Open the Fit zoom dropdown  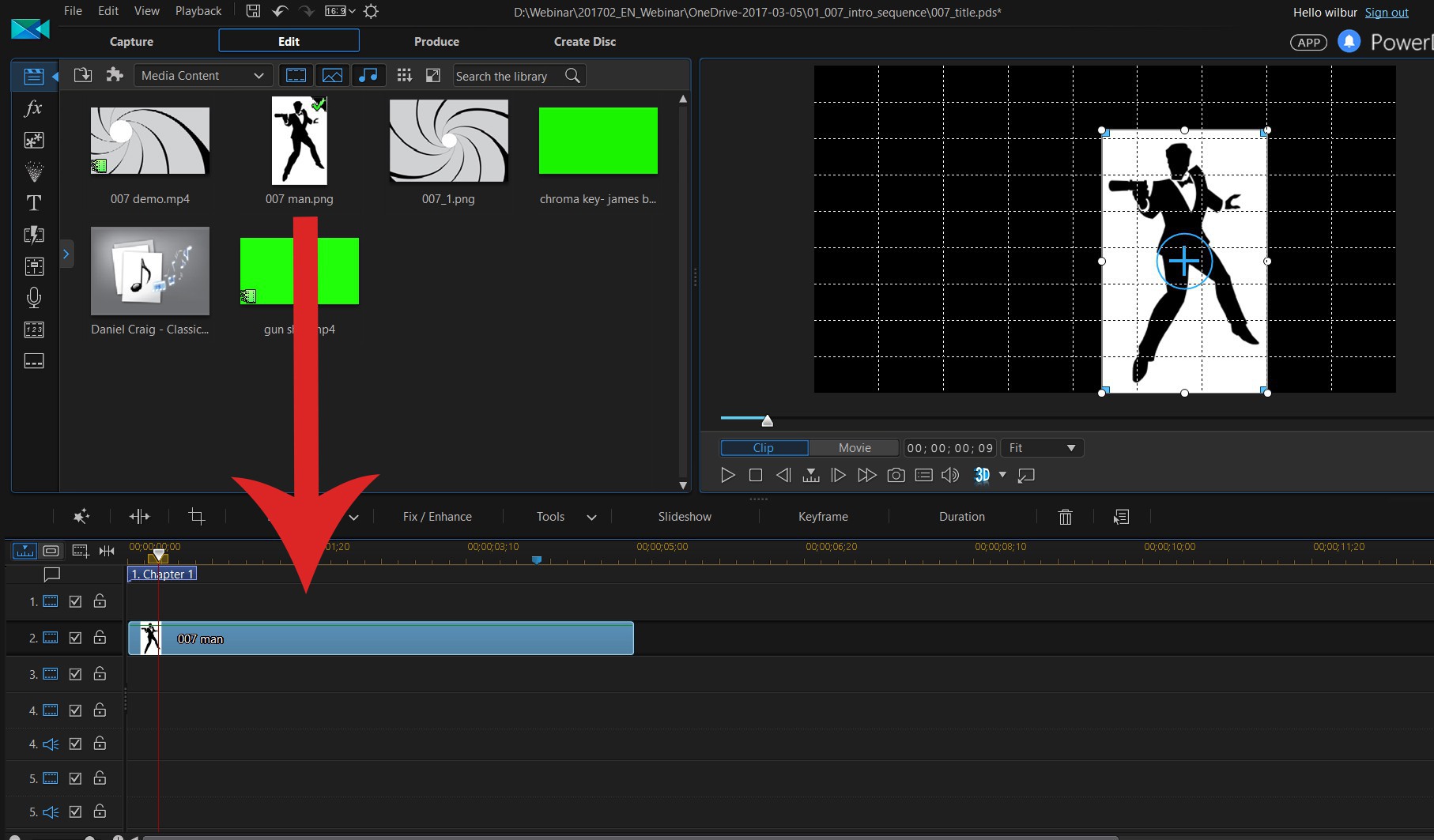[x=1042, y=448]
